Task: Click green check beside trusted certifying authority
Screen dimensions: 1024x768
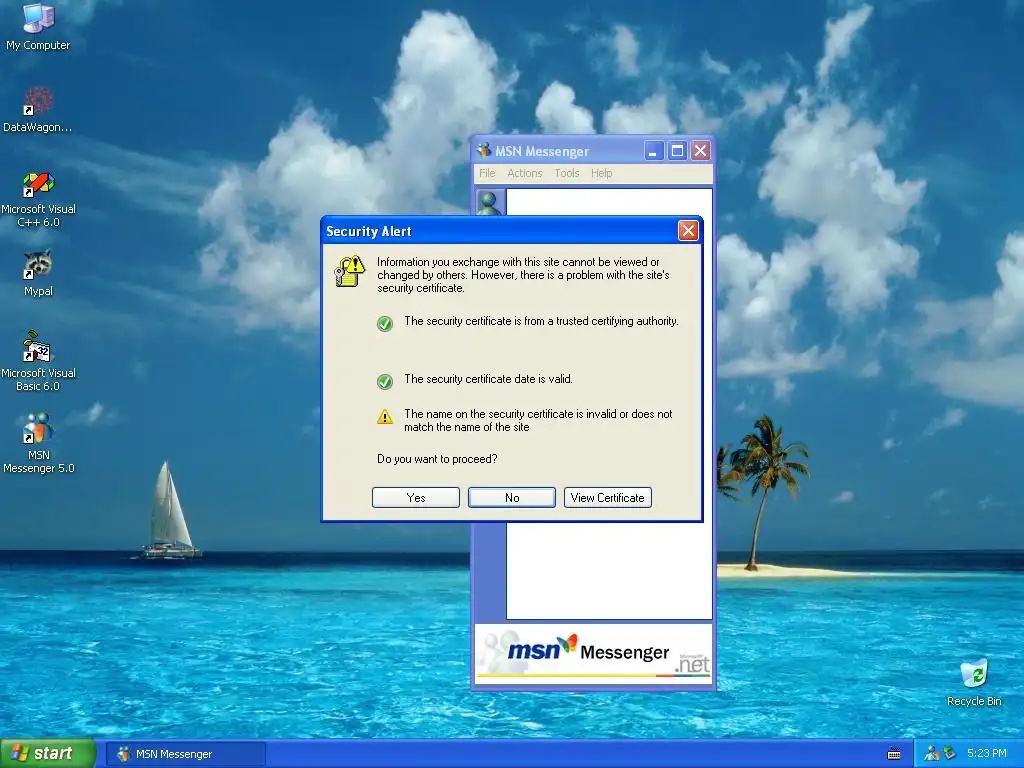Action: pos(385,323)
